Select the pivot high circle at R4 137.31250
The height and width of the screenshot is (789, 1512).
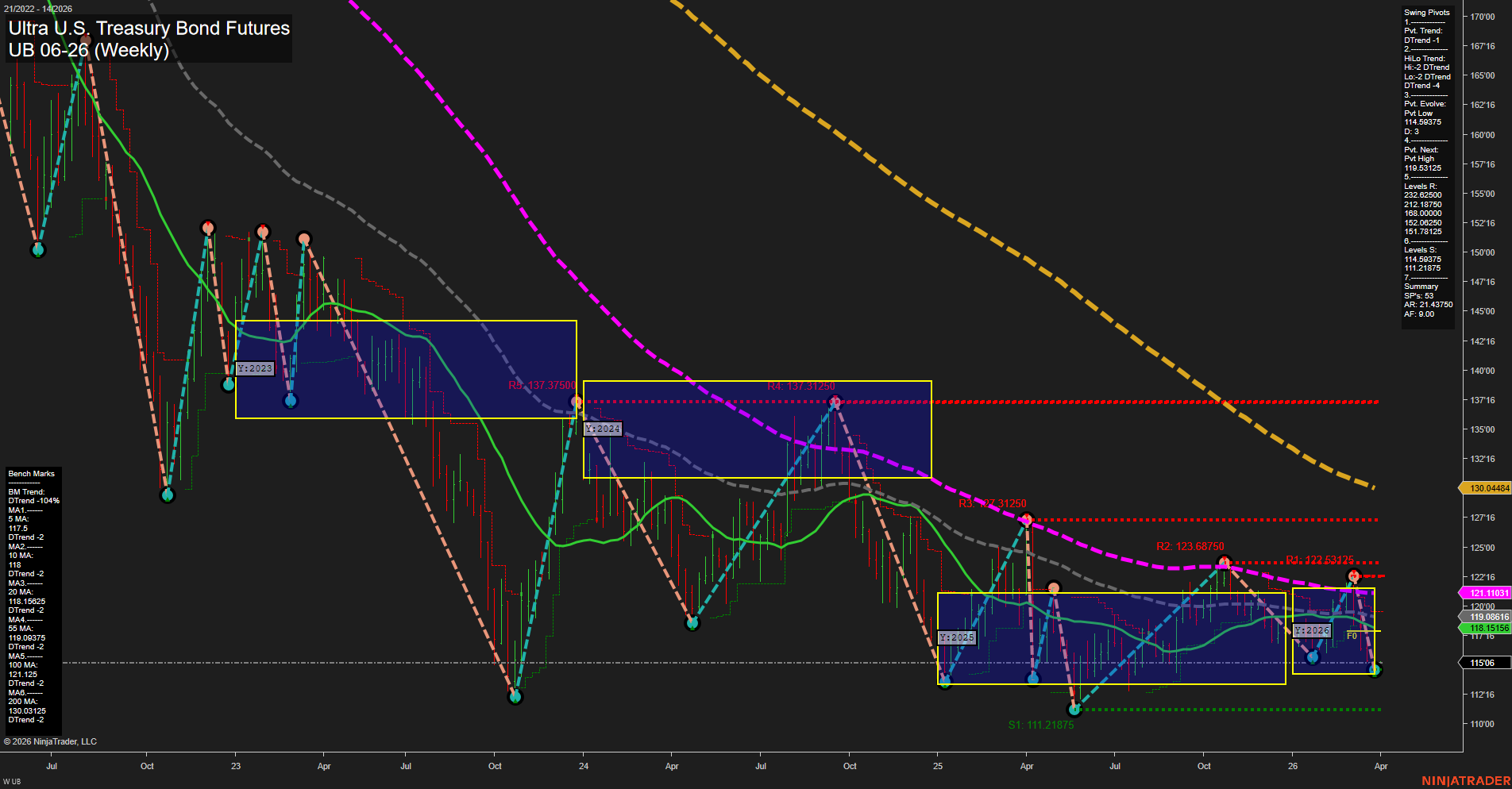click(x=835, y=402)
